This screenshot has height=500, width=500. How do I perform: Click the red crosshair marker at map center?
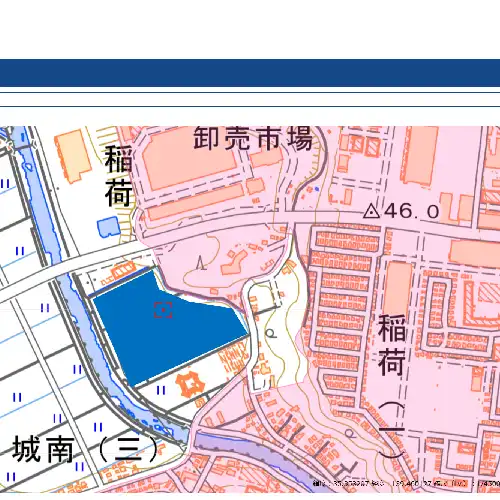tap(163, 310)
